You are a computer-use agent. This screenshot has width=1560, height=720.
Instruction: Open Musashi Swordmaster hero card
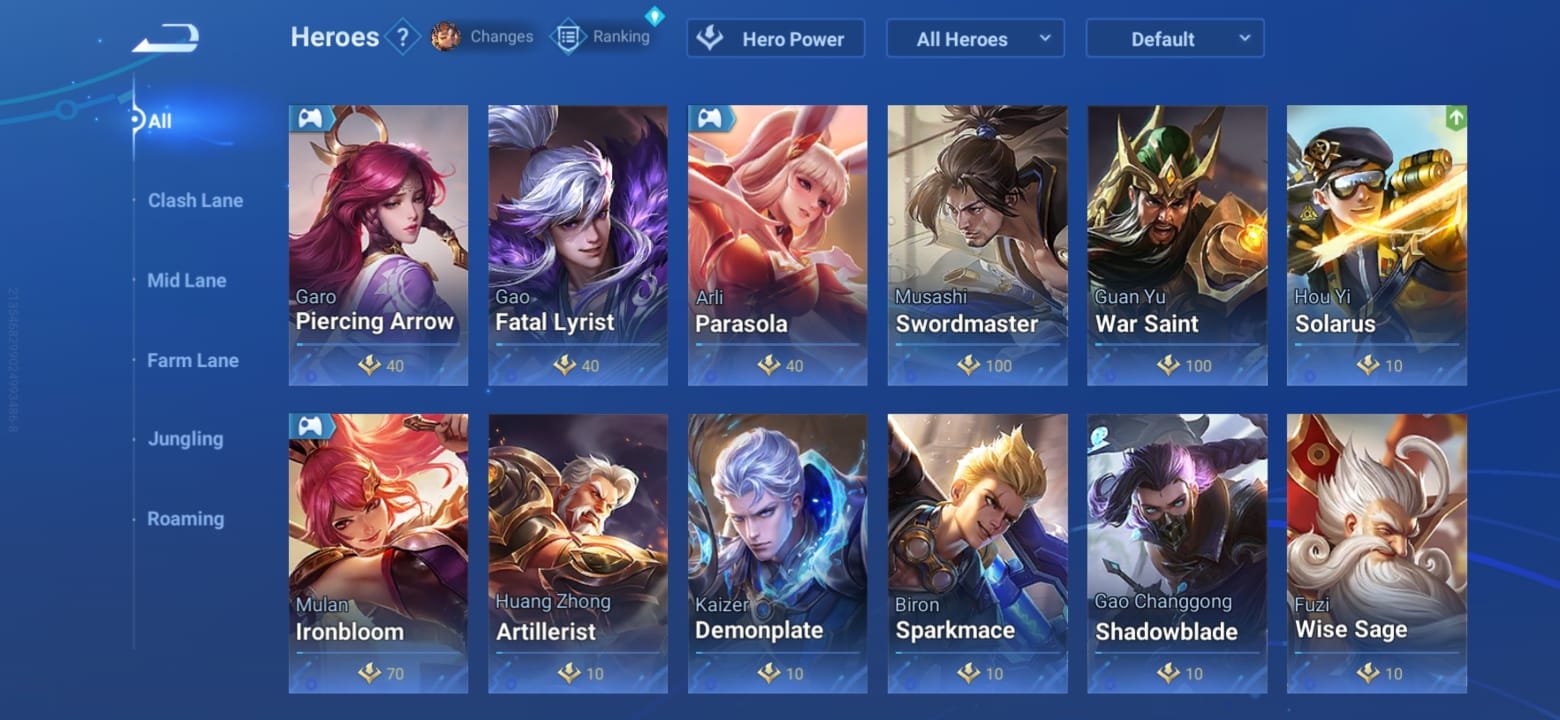978,245
